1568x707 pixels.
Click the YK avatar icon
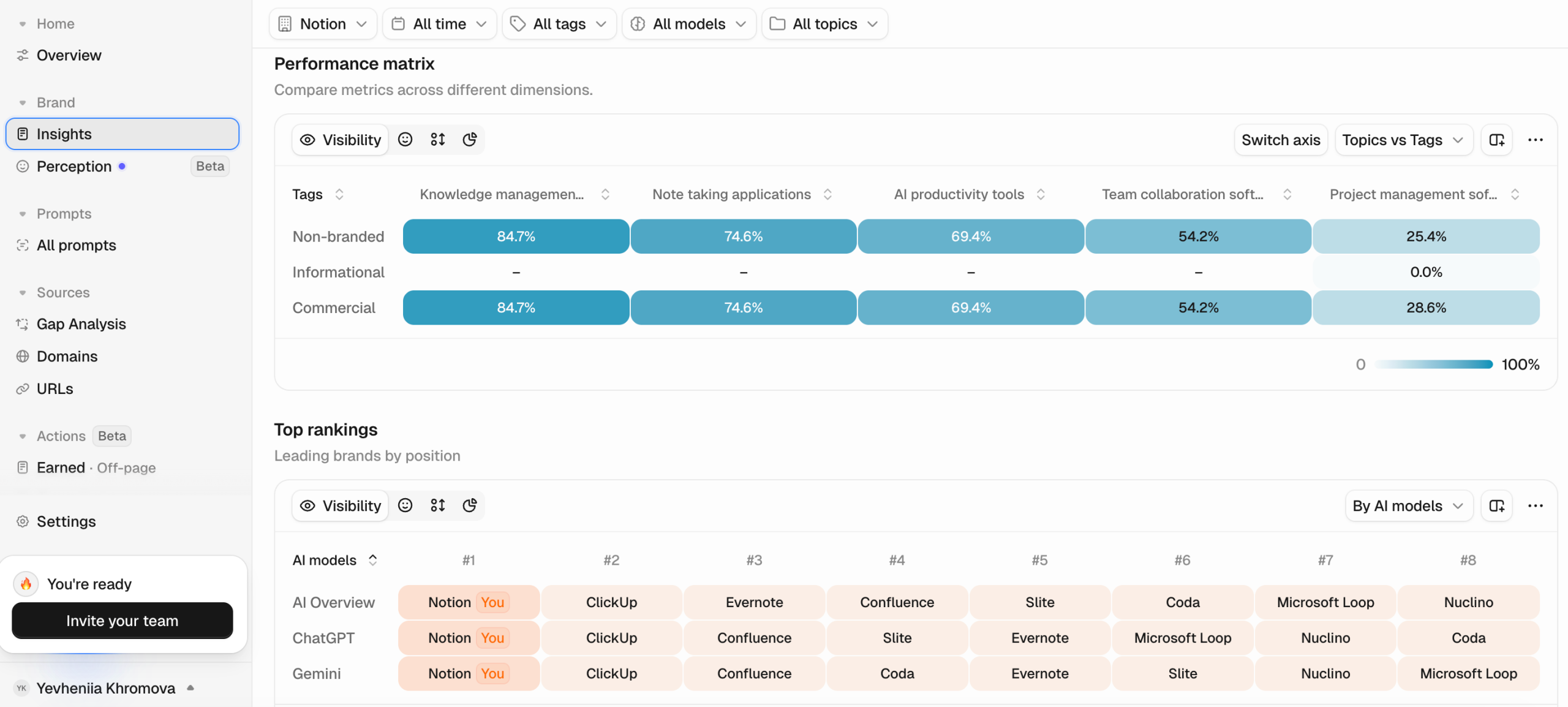click(21, 688)
